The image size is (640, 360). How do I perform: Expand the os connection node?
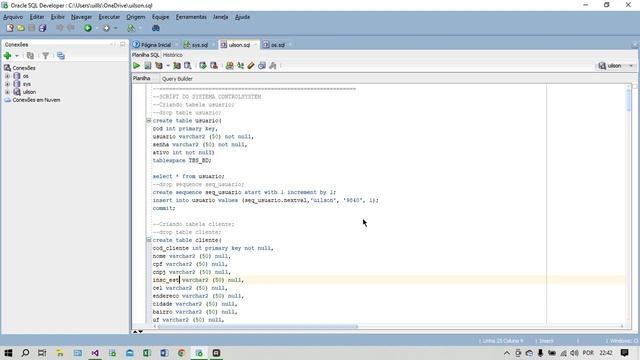pos(7,76)
